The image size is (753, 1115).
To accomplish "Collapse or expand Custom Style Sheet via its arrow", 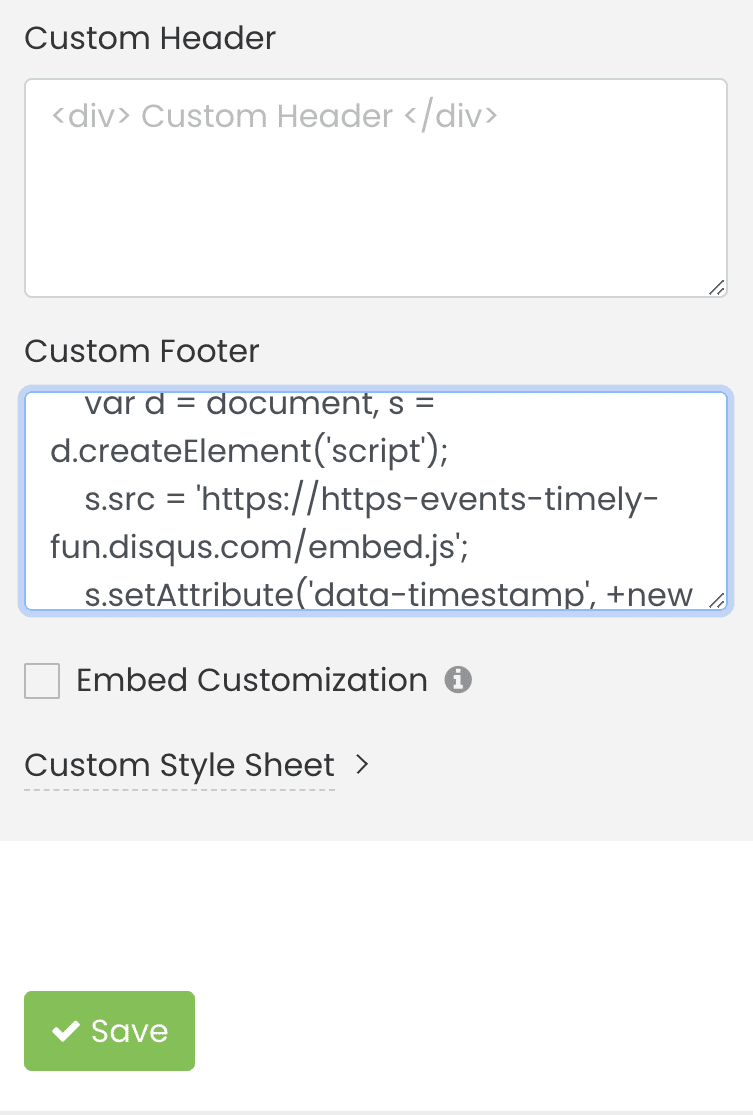I will (x=362, y=765).
